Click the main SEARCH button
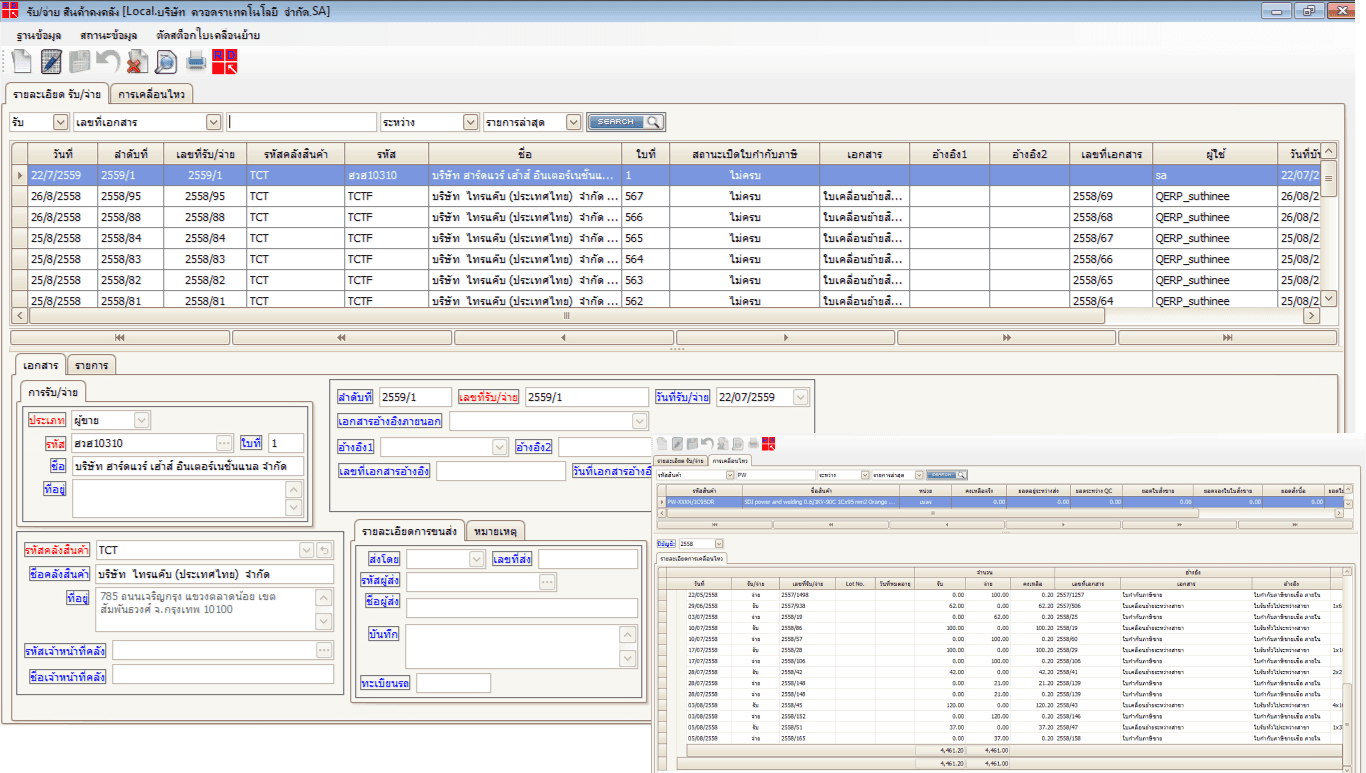Screen dimensions: 1366x773 click(x=625, y=122)
